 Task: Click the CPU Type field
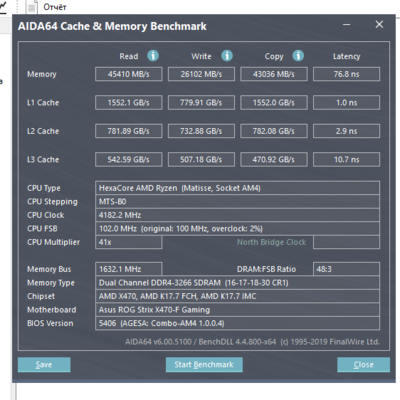(237, 188)
